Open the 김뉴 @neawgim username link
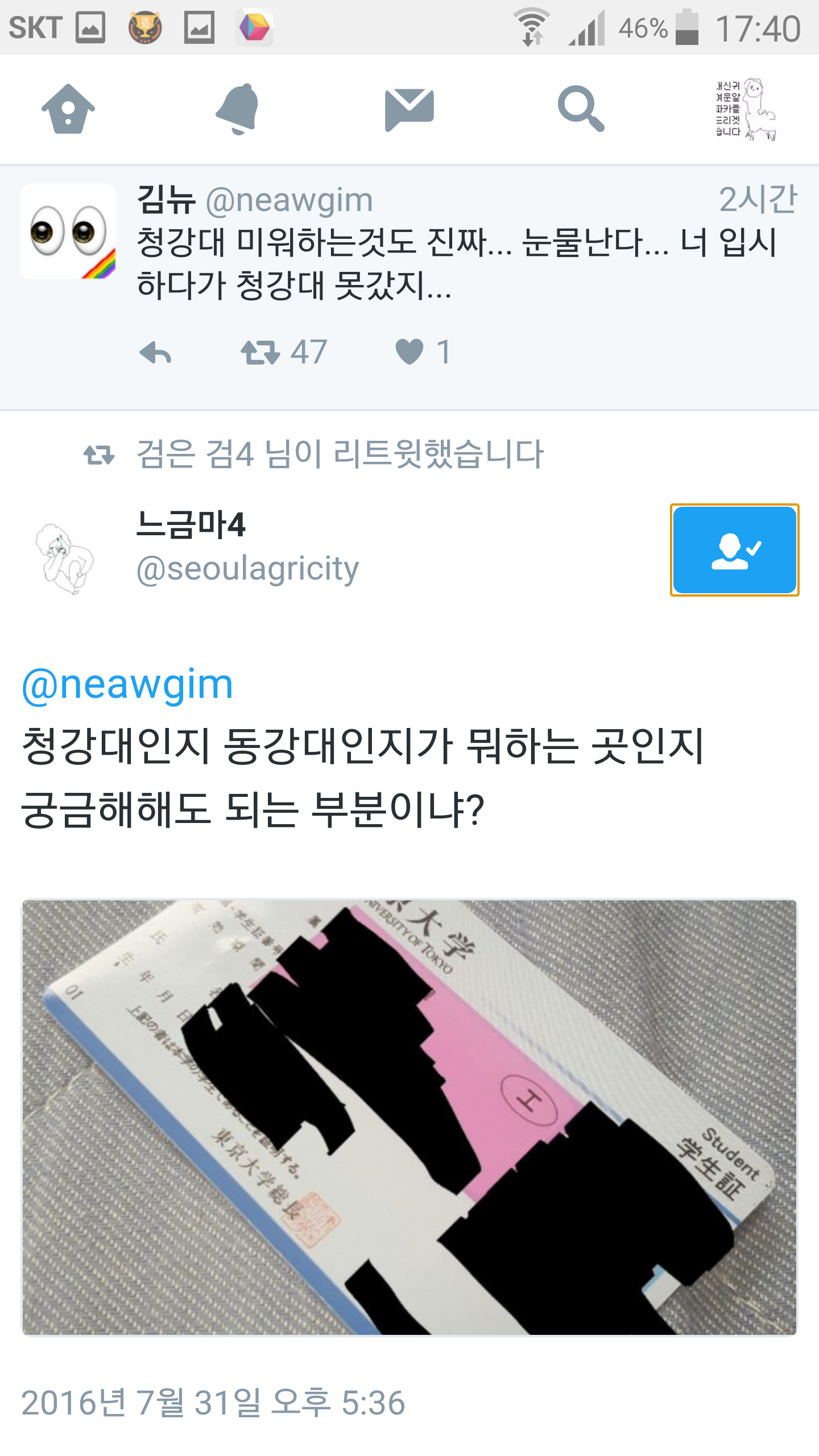Viewport: 819px width, 1456px height. [x=255, y=200]
